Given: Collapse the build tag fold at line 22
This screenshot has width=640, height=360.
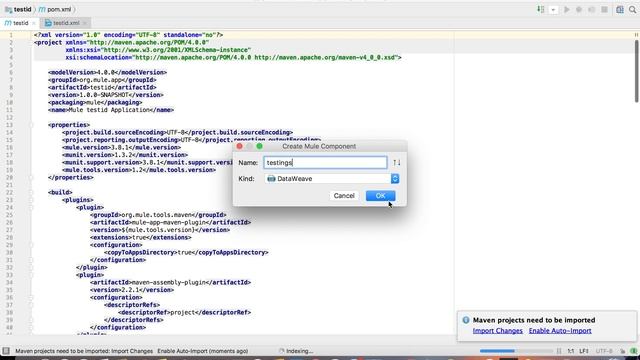Looking at the screenshot, I should [31, 192].
